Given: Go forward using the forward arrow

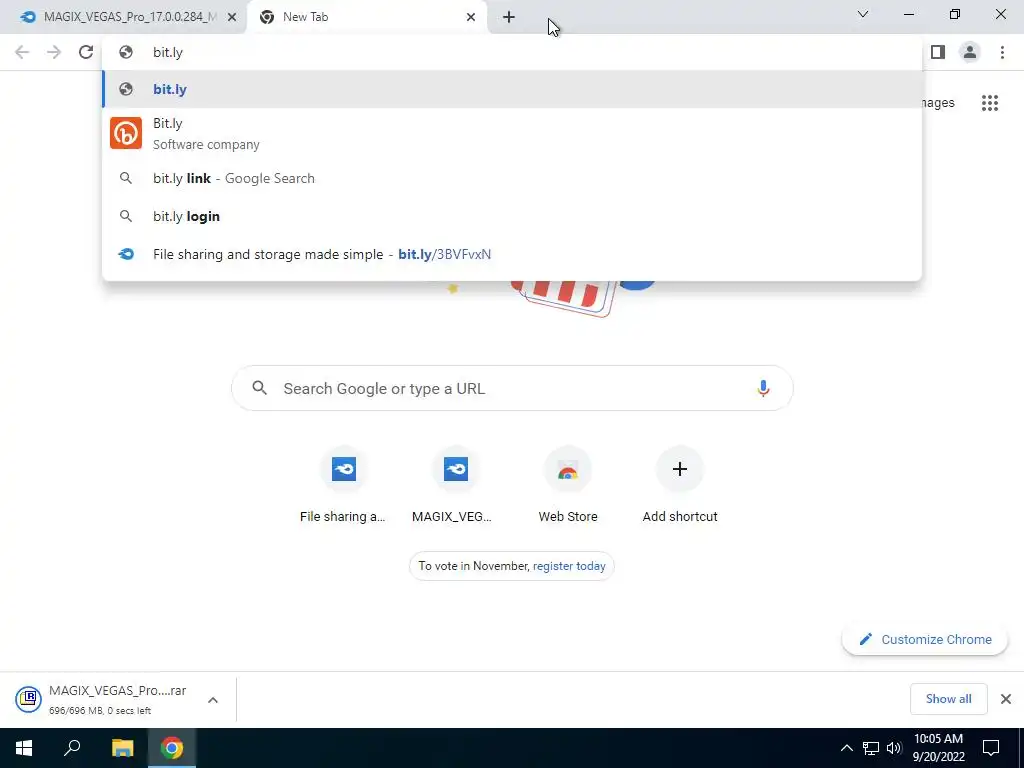Looking at the screenshot, I should (54, 52).
